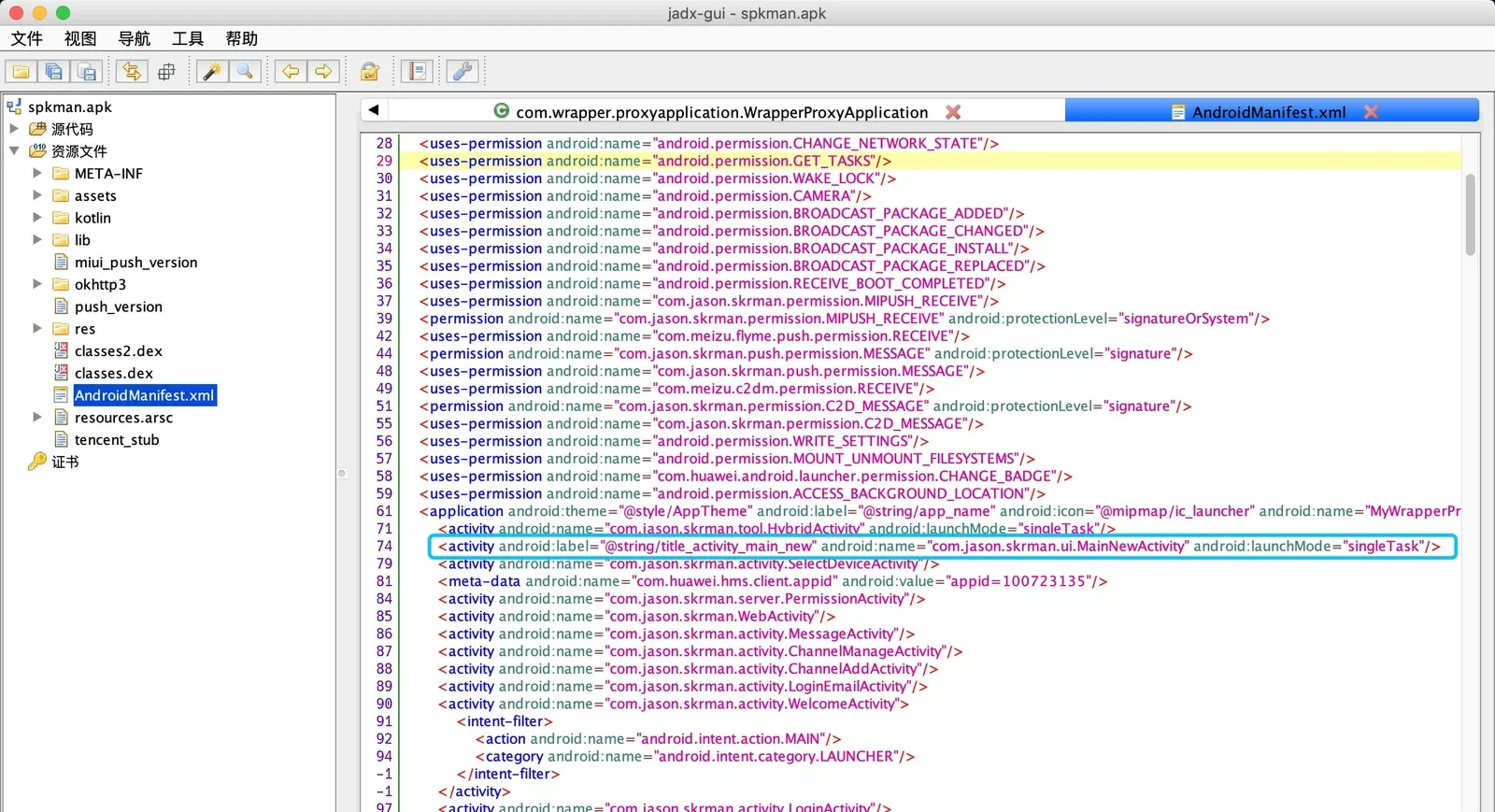Image resolution: width=1495 pixels, height=812 pixels.
Task: Click the save all toolbar icon
Action: (x=53, y=72)
